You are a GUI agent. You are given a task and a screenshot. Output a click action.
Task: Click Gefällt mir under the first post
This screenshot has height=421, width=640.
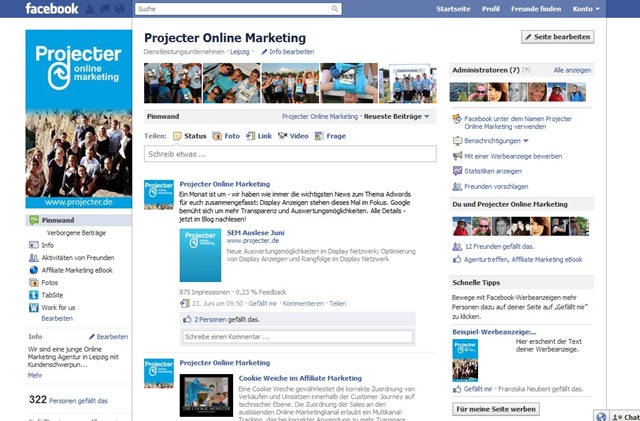(263, 303)
